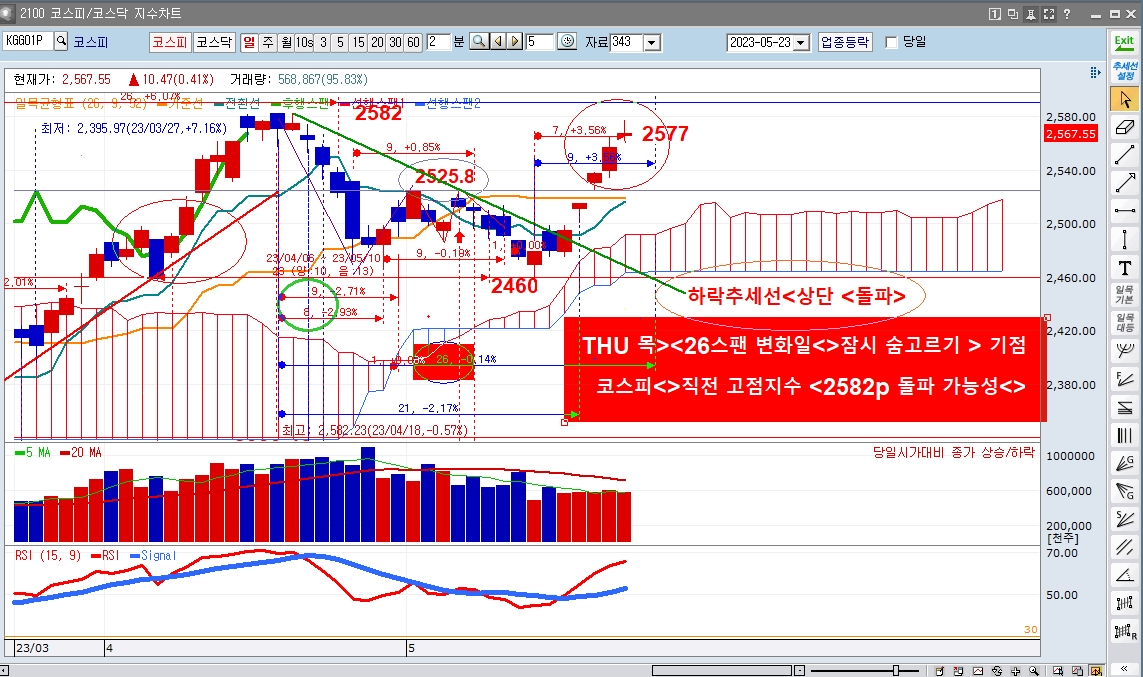This screenshot has height=677, width=1143.
Task: Click the minus button beside bottom scrollbar
Action: pos(800,670)
